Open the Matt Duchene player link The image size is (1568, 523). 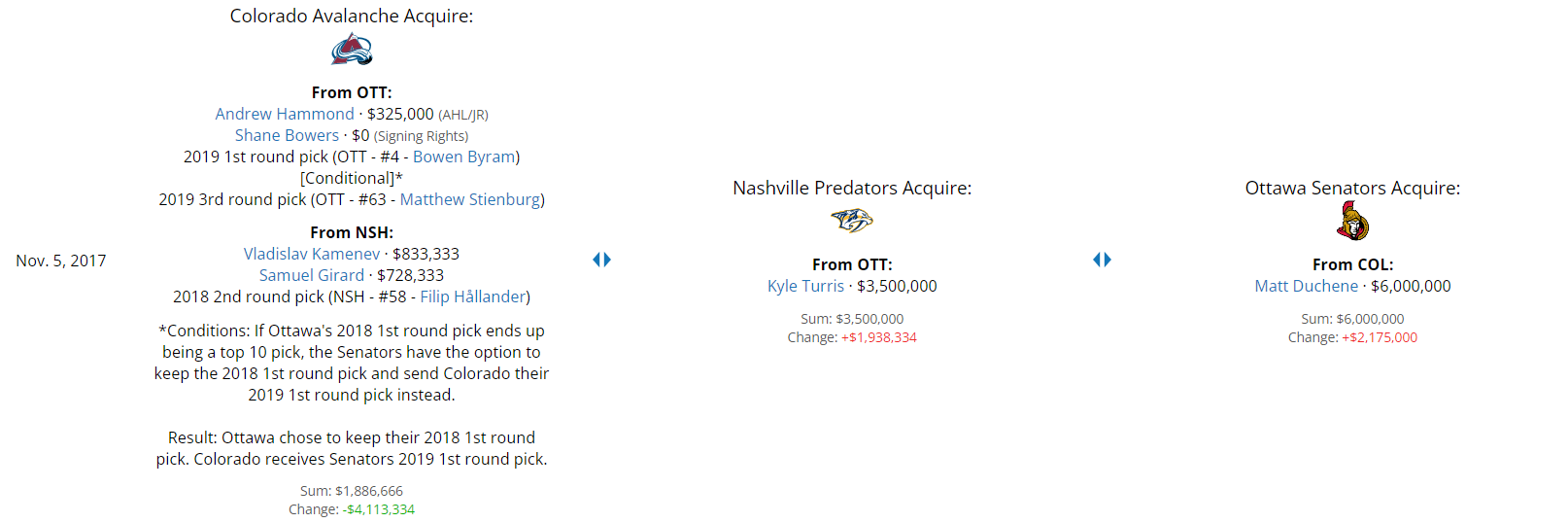[1306, 287]
